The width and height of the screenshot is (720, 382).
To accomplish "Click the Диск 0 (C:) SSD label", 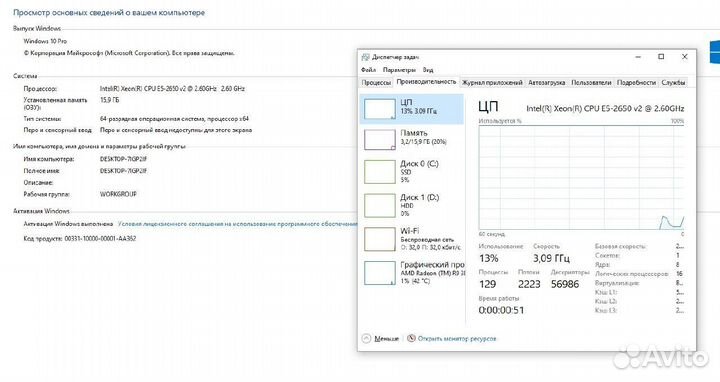I will click(x=419, y=171).
